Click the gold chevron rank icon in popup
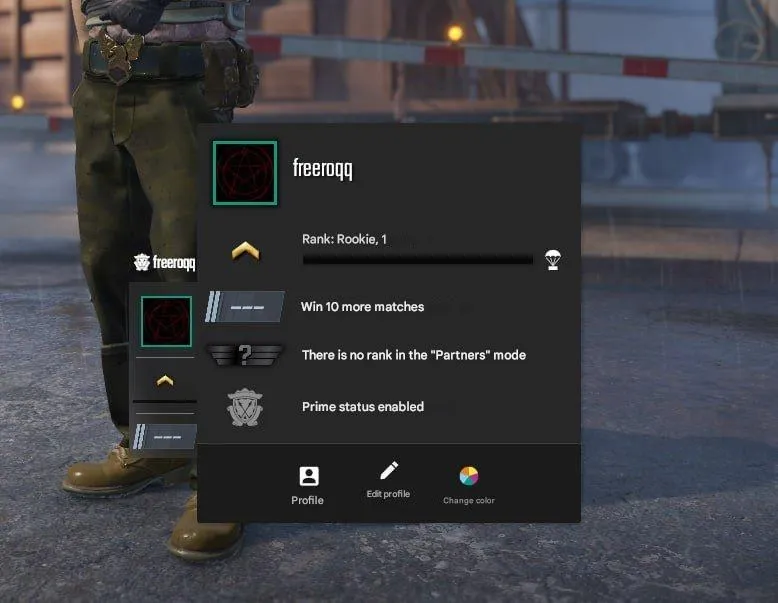 coord(245,251)
